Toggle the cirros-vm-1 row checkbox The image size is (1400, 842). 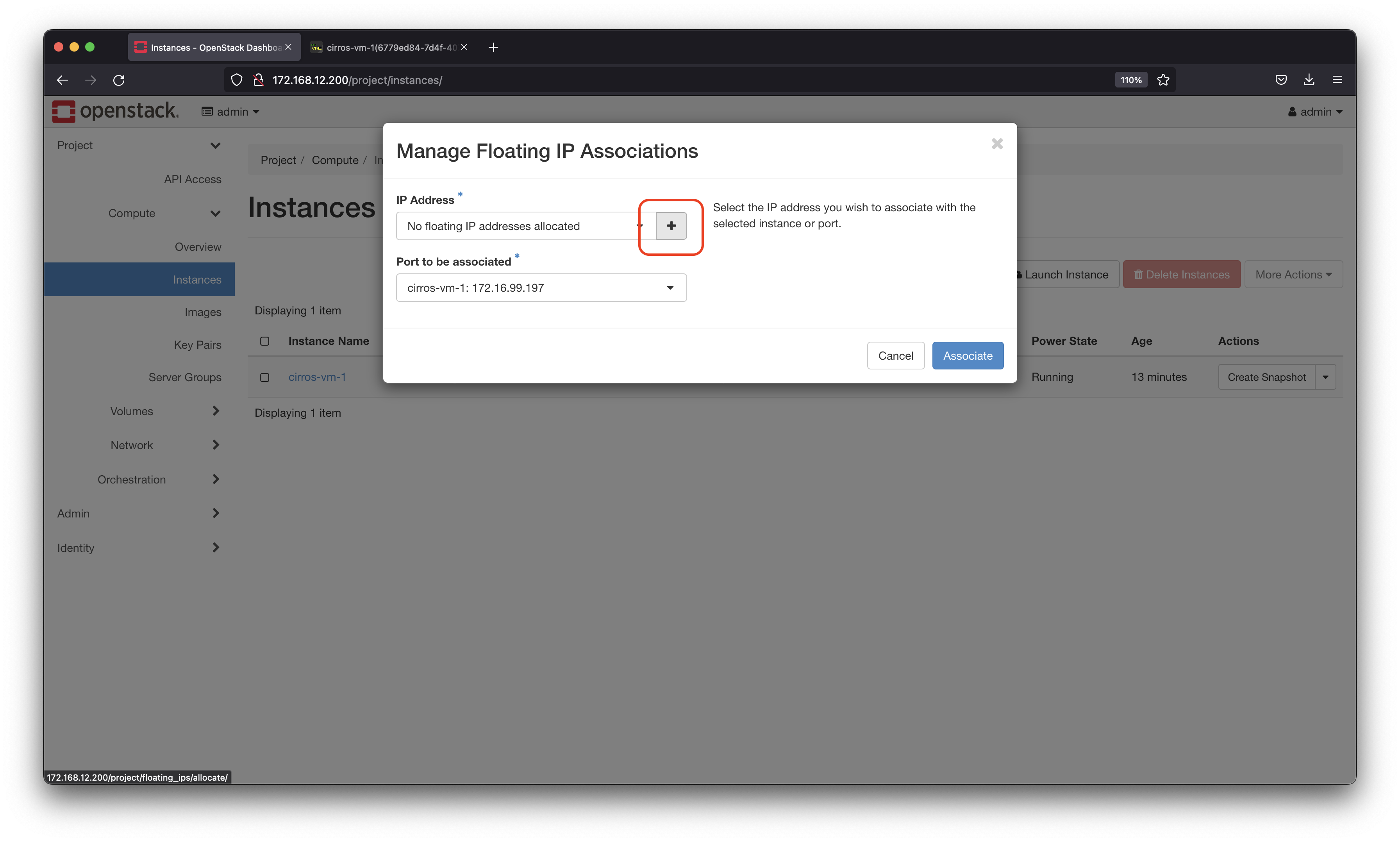click(264, 377)
